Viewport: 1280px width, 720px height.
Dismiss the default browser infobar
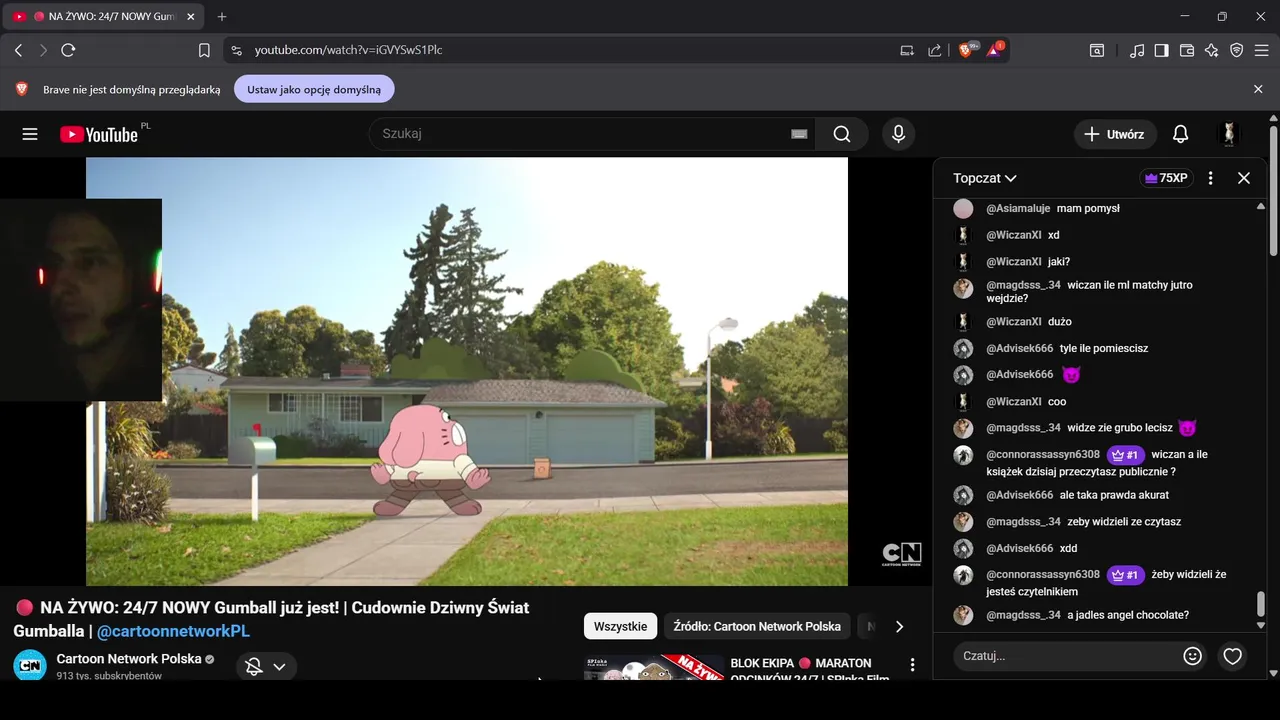[1258, 89]
